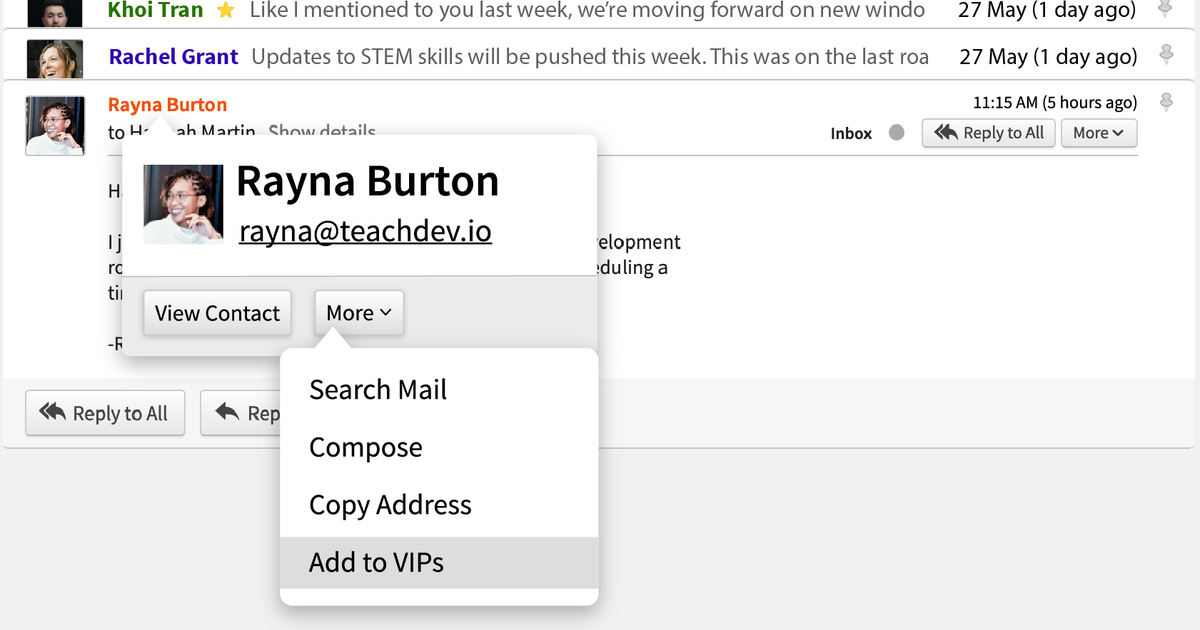Screen dimensions: 1200x630
Task: Choose Compose from the contact menu
Action: coord(366,447)
